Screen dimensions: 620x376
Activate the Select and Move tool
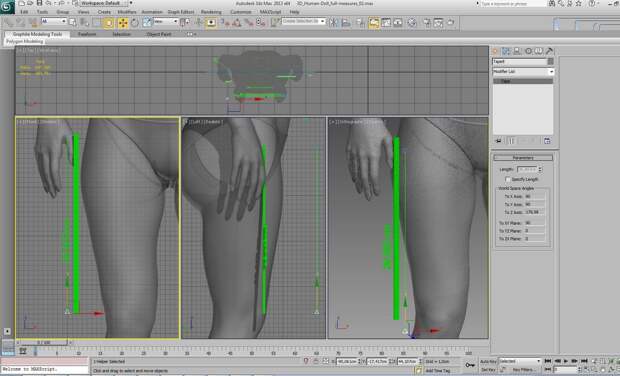point(123,23)
